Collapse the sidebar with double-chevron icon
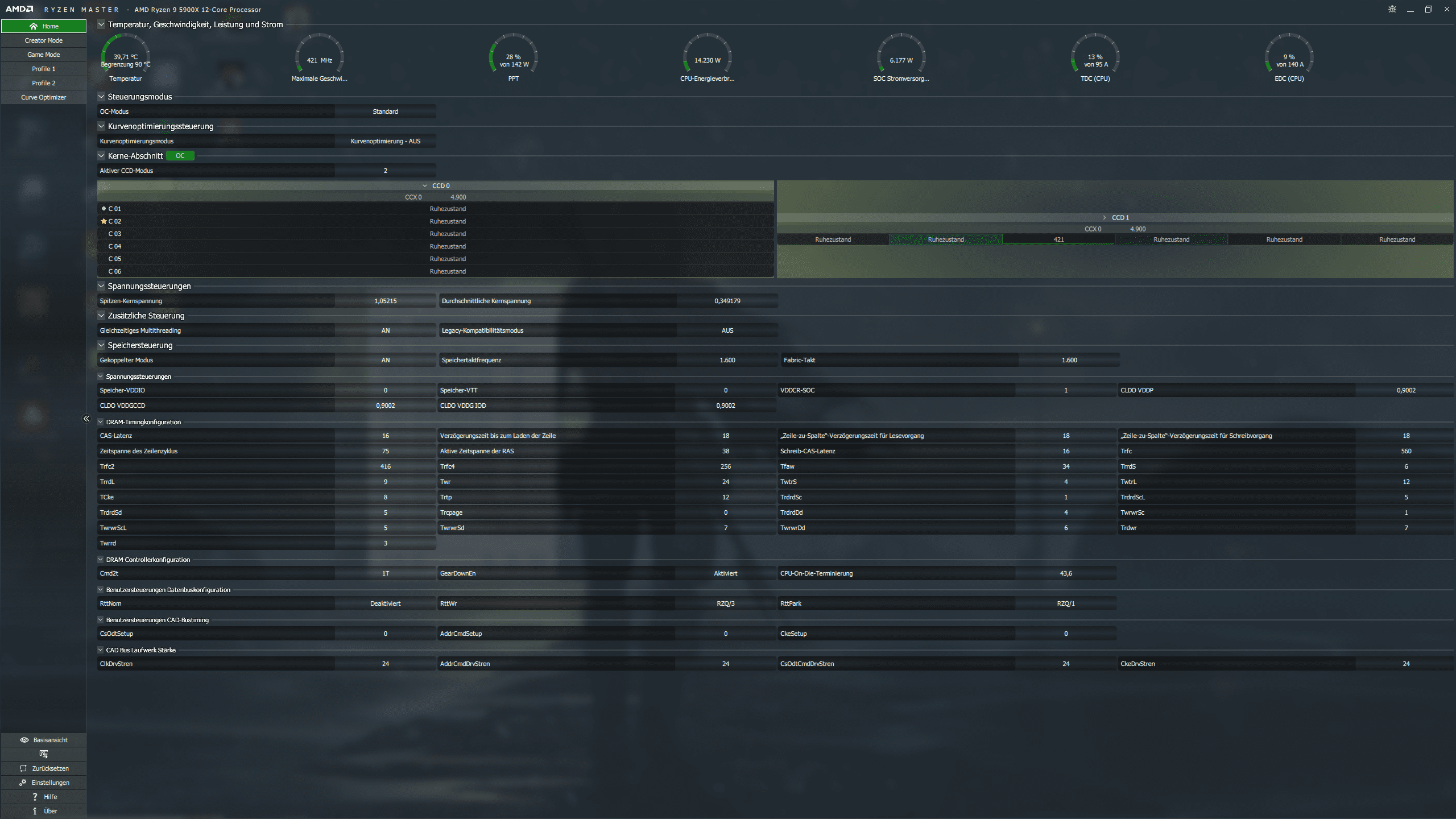 coord(86,419)
